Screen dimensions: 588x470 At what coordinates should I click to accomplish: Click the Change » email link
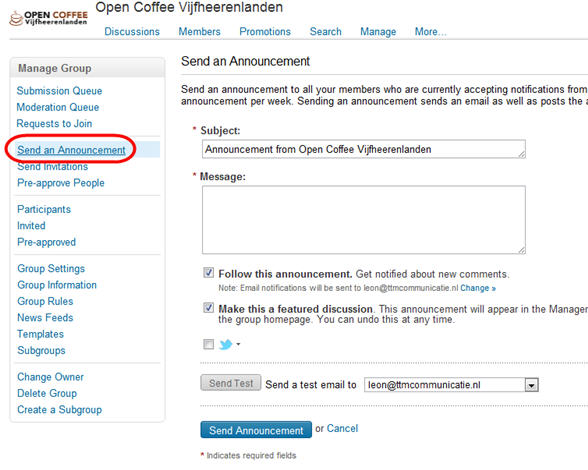[x=478, y=288]
